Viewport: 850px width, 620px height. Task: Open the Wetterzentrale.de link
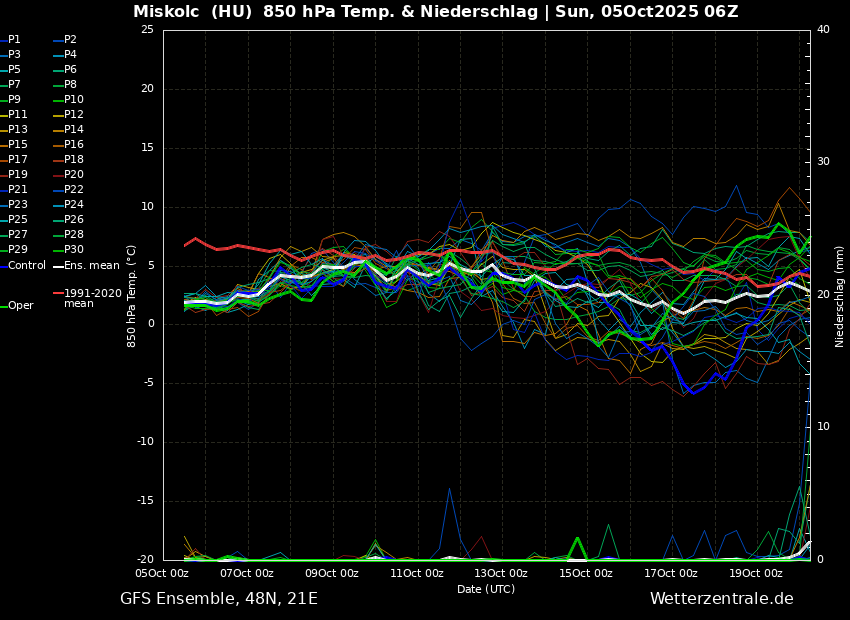[x=721, y=599]
